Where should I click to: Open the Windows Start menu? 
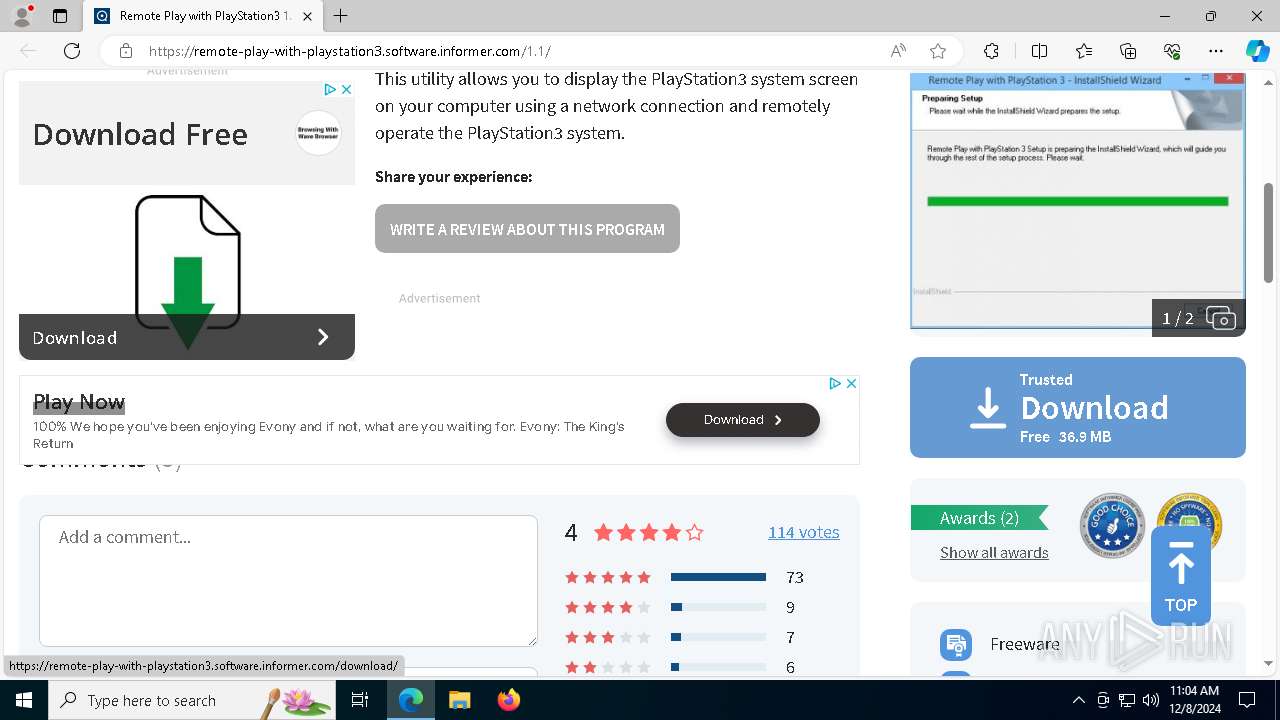click(24, 700)
